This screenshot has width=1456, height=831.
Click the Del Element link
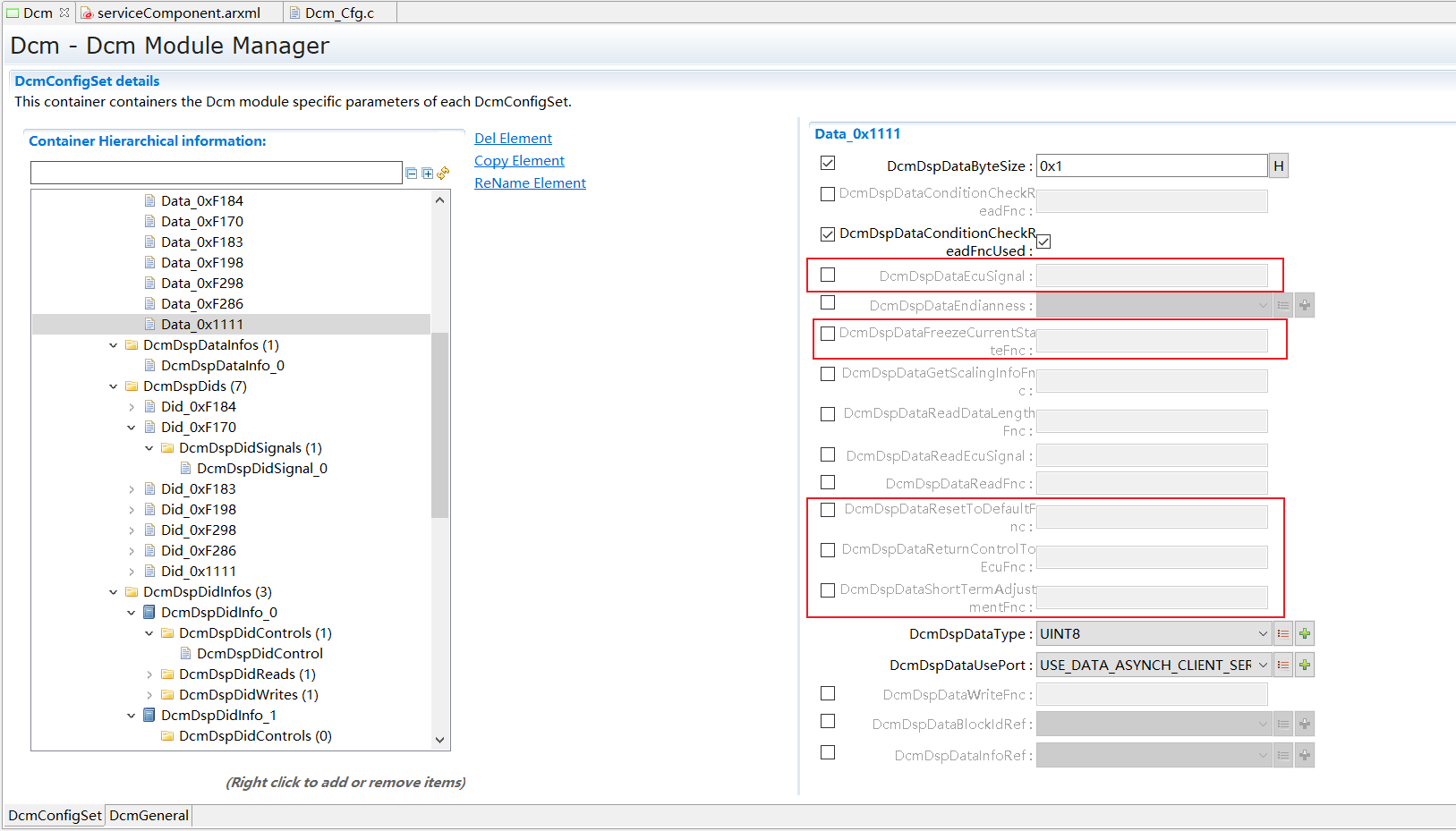click(513, 138)
